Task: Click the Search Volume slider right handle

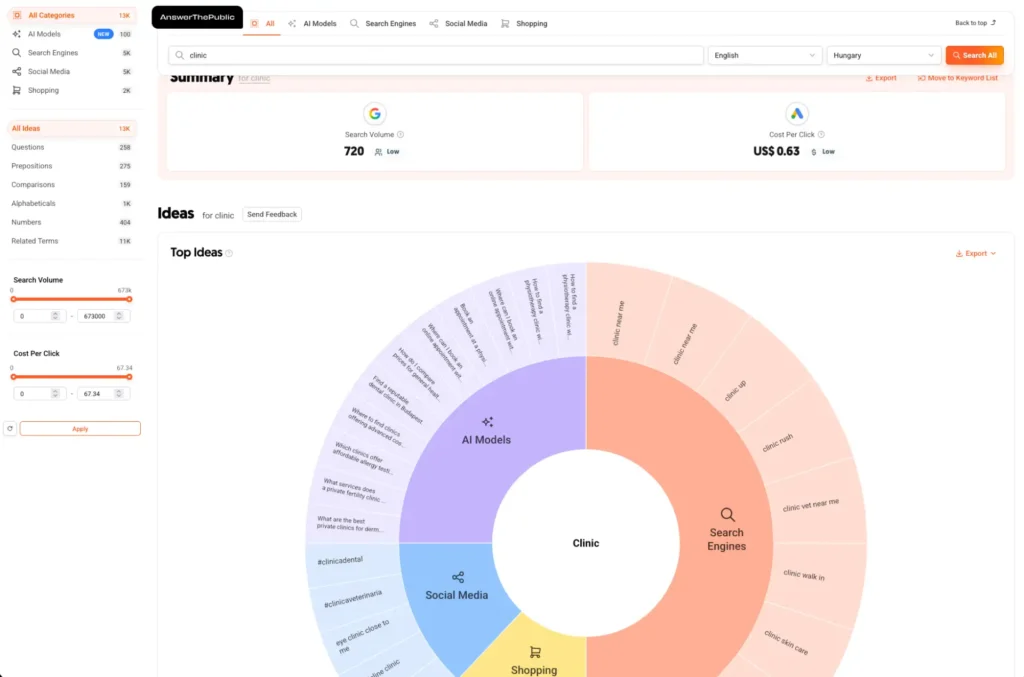Action: pyautogui.click(x=129, y=298)
